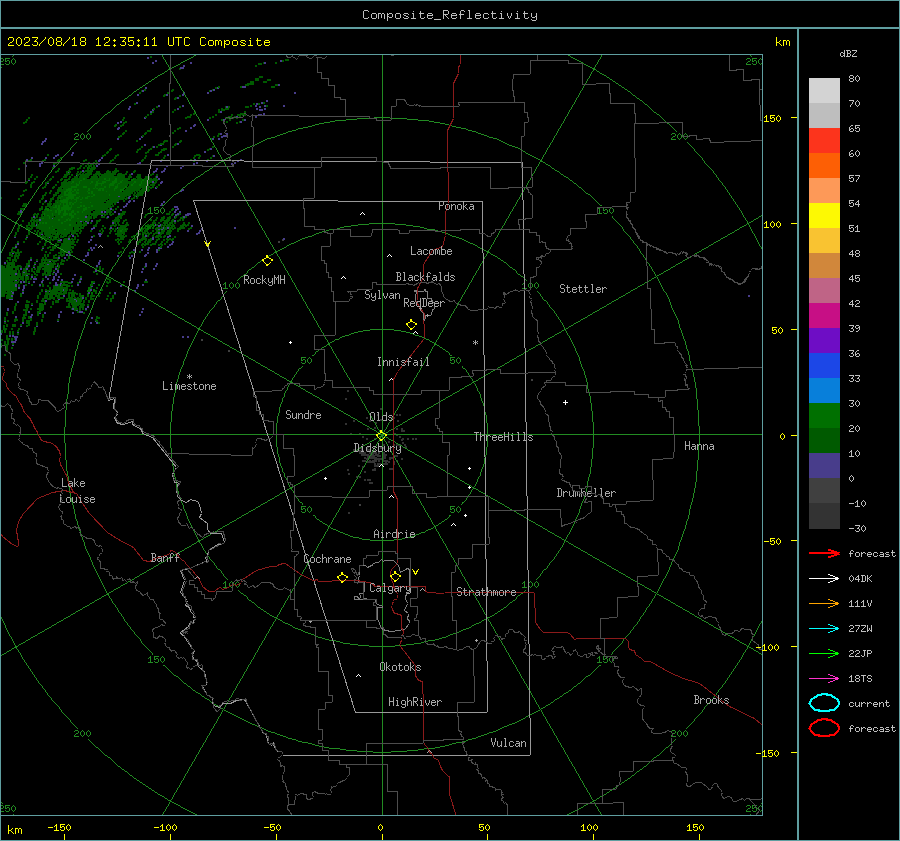Click yellow radar center diamond at Olds
The width and height of the screenshot is (900, 841).
381,436
